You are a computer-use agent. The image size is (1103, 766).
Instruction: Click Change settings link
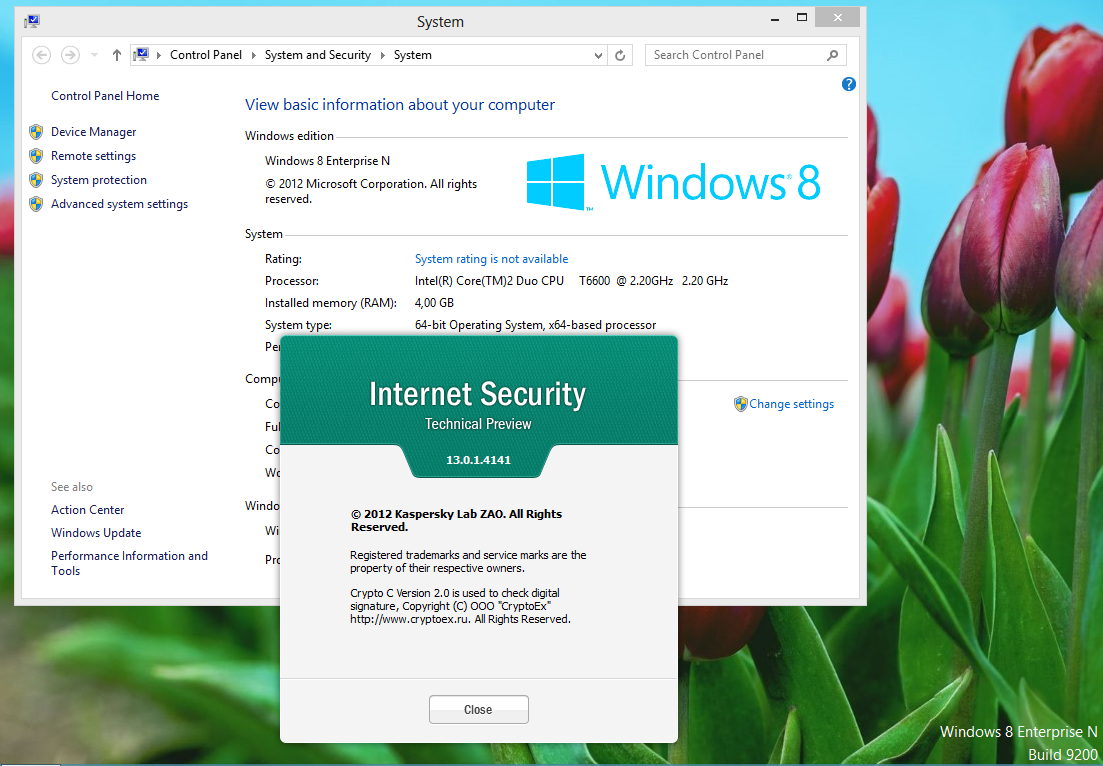[x=791, y=404]
